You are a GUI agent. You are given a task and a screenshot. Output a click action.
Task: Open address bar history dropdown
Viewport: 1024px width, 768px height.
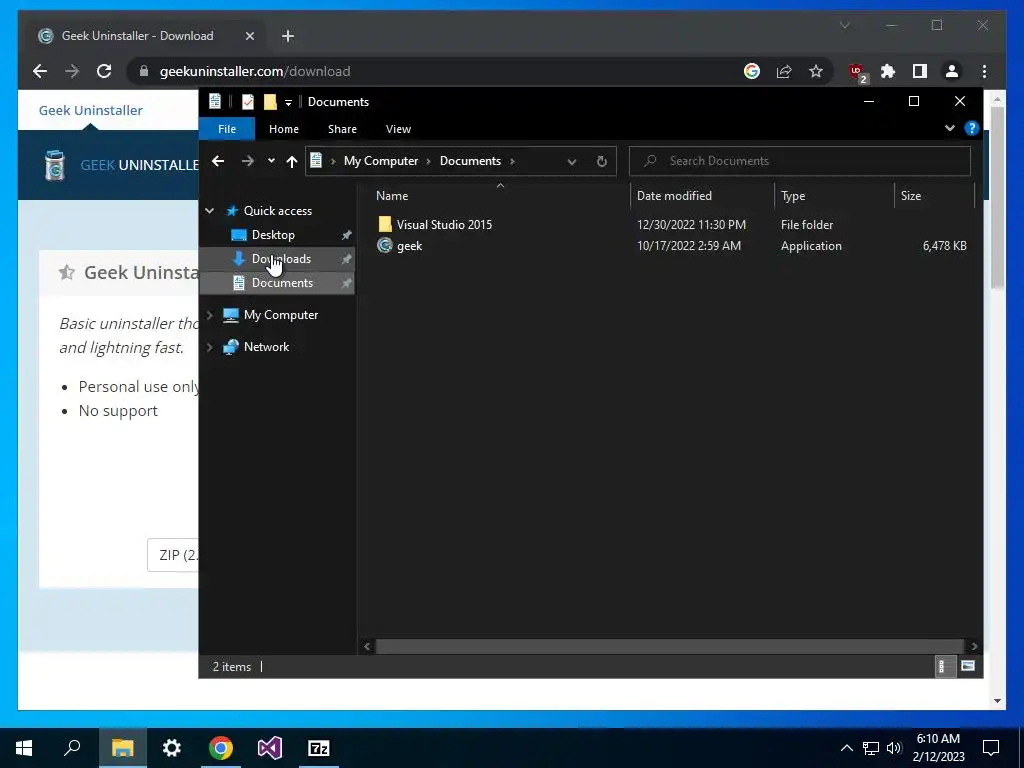pos(571,161)
